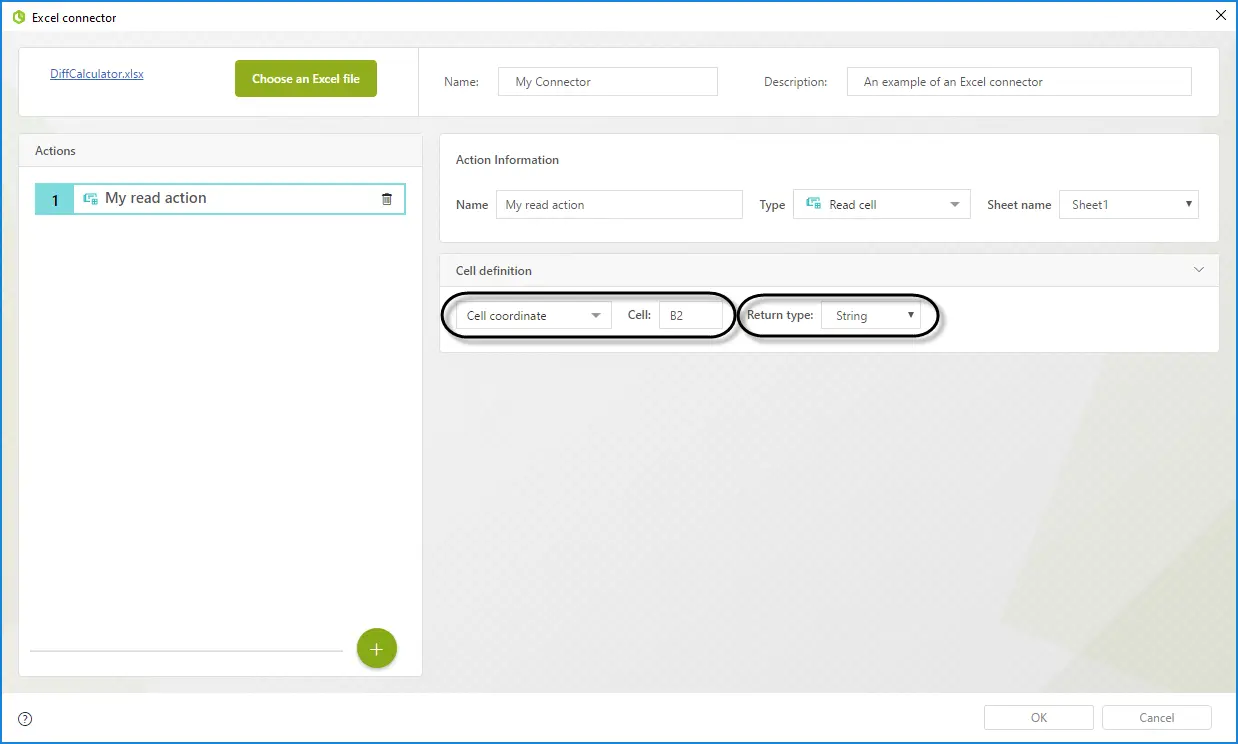Click the Return type label
This screenshot has height=744, width=1238.
[x=780, y=315]
